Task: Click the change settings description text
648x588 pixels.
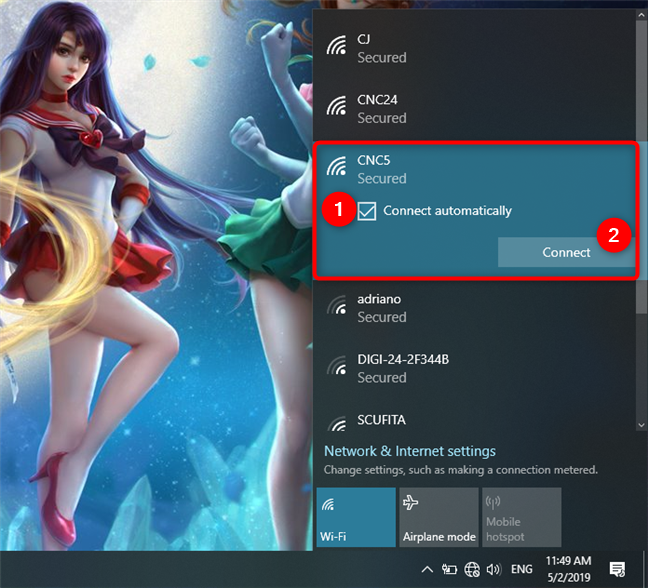Action: pos(461,470)
